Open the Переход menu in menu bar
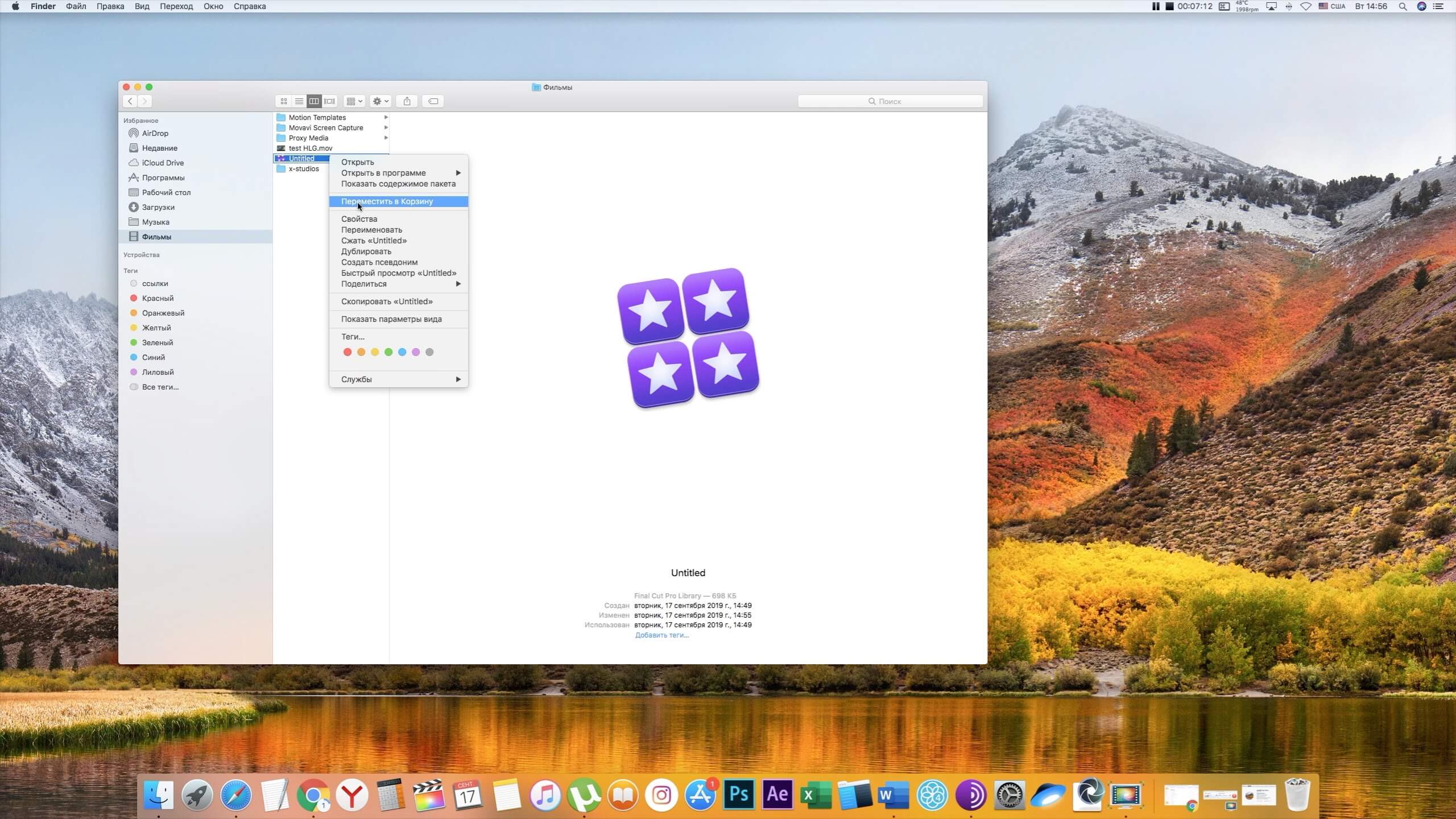The image size is (1456, 819). point(176,6)
